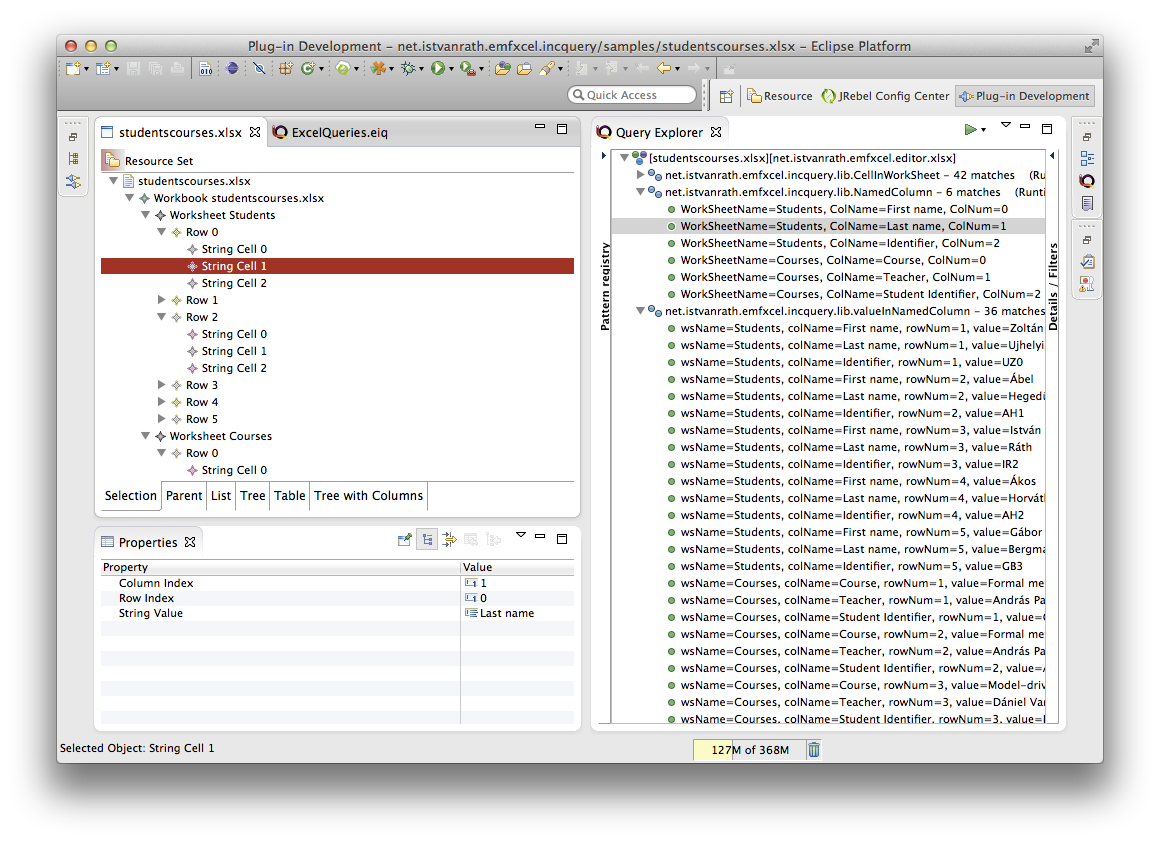Screen dimensions: 1160x842
Task: Click the binary 010 file toolbar icon
Action: (206, 69)
